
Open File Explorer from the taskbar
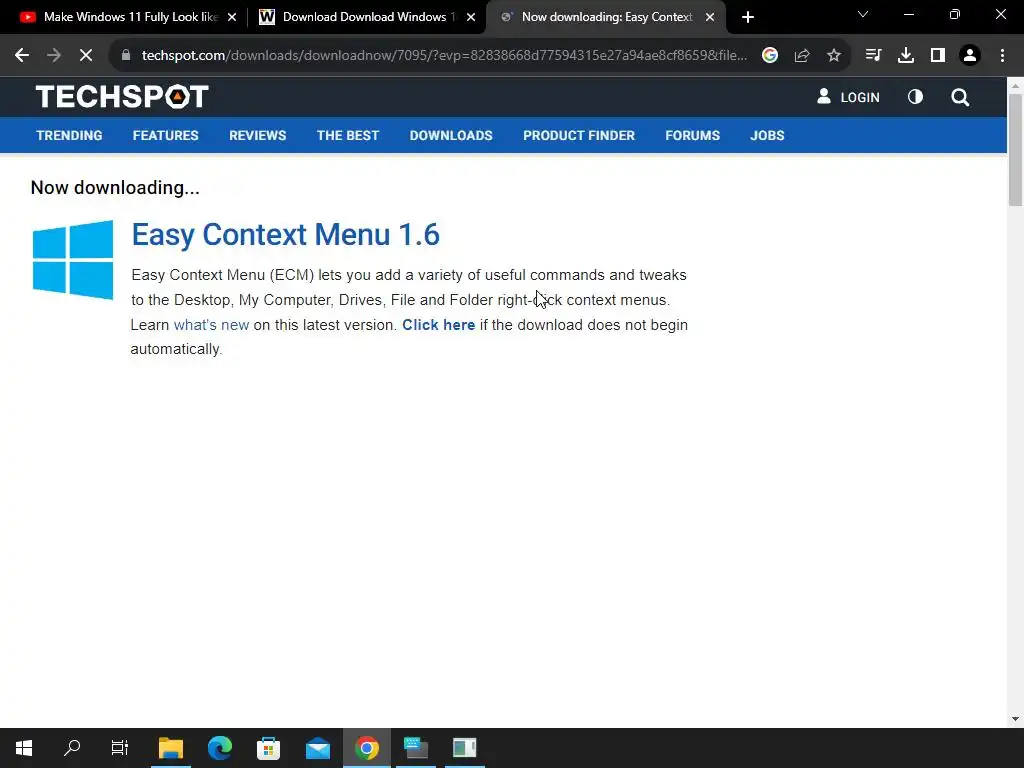171,748
